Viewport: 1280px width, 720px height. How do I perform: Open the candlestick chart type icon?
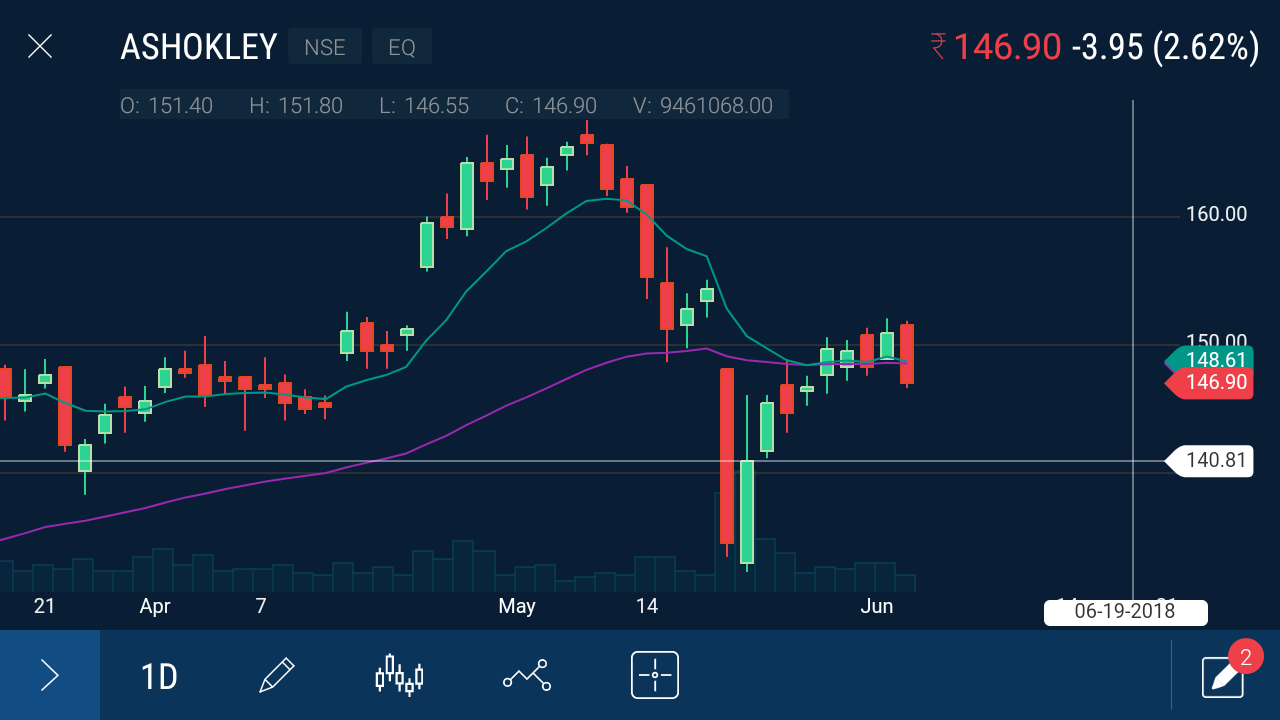coord(399,675)
